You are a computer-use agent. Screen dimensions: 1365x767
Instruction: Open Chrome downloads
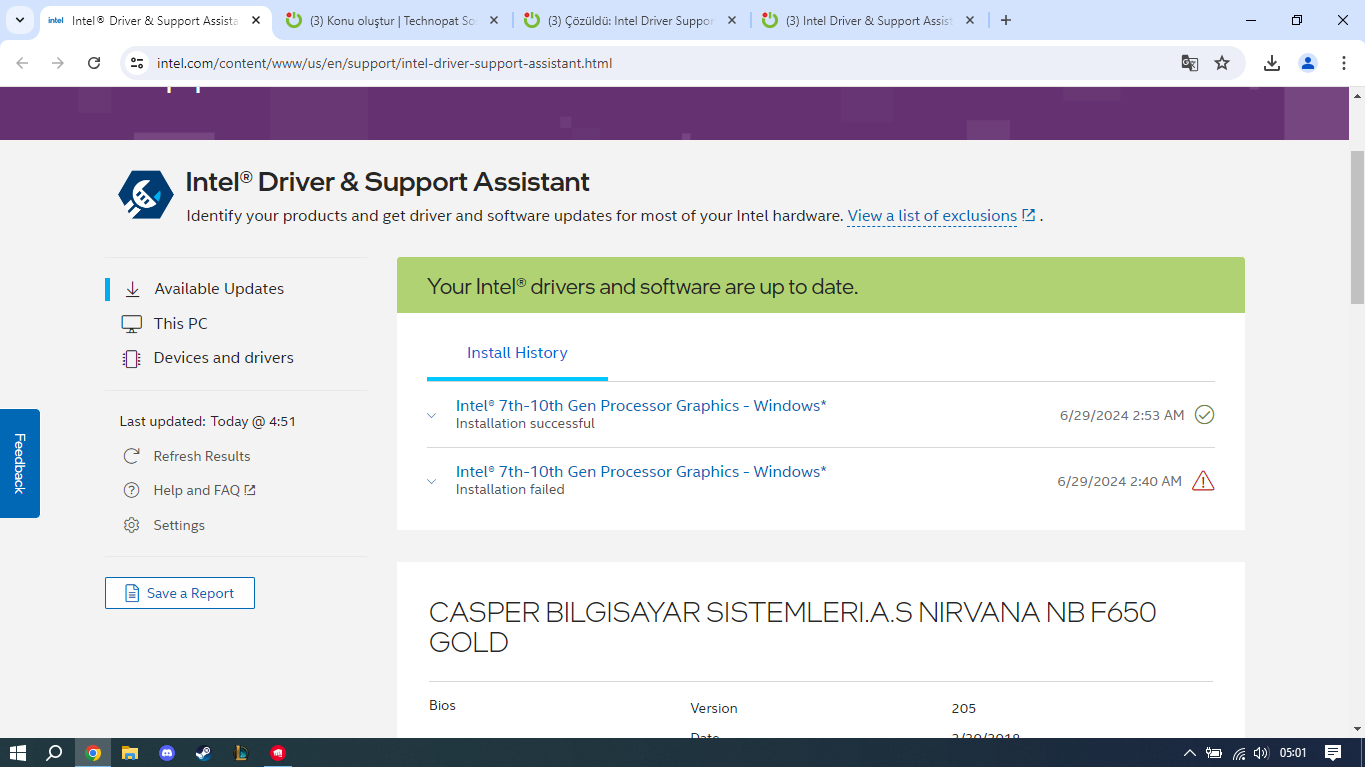1272,63
